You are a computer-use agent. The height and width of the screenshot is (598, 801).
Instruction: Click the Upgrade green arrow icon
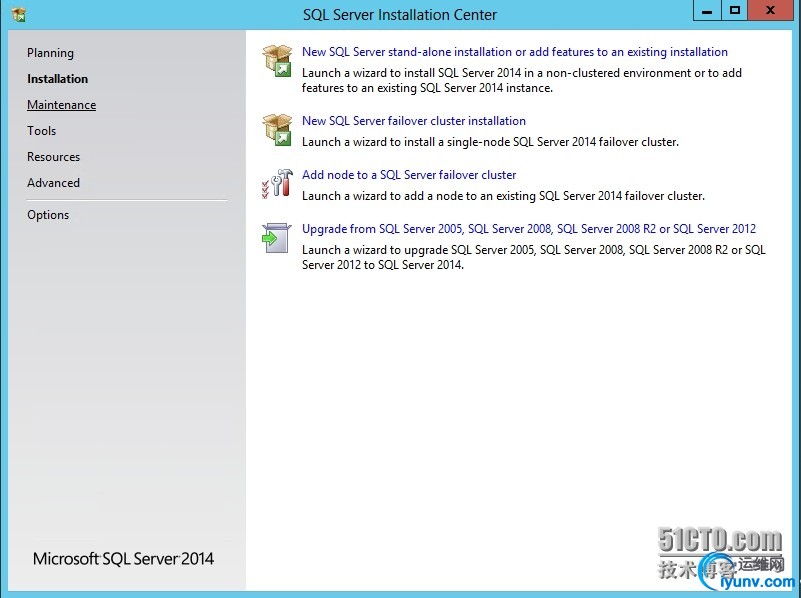[276, 237]
